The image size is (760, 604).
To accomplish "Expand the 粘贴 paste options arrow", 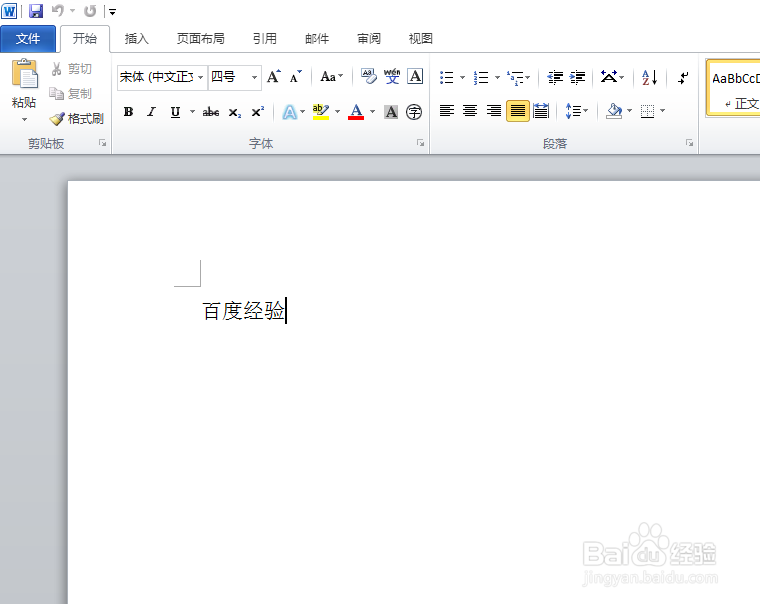I will coord(24,119).
